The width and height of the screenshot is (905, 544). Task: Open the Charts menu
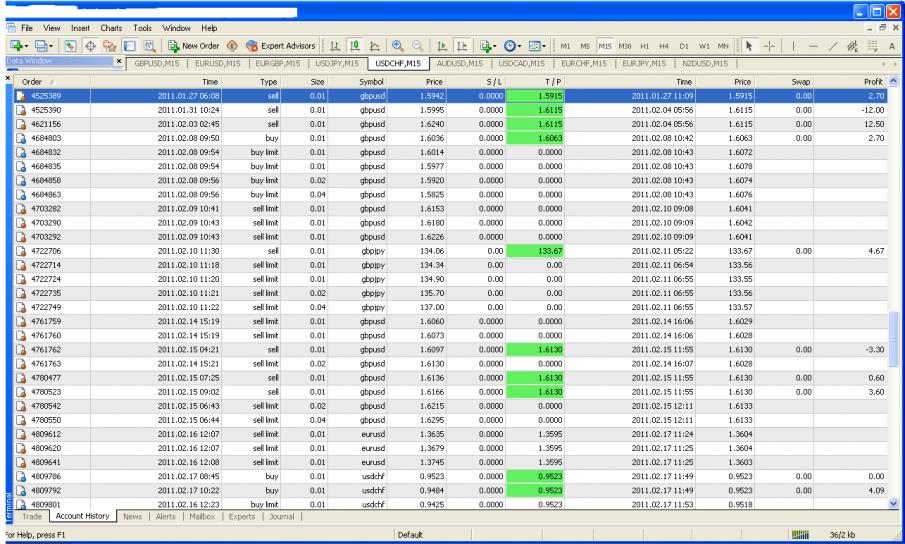pyautogui.click(x=113, y=26)
